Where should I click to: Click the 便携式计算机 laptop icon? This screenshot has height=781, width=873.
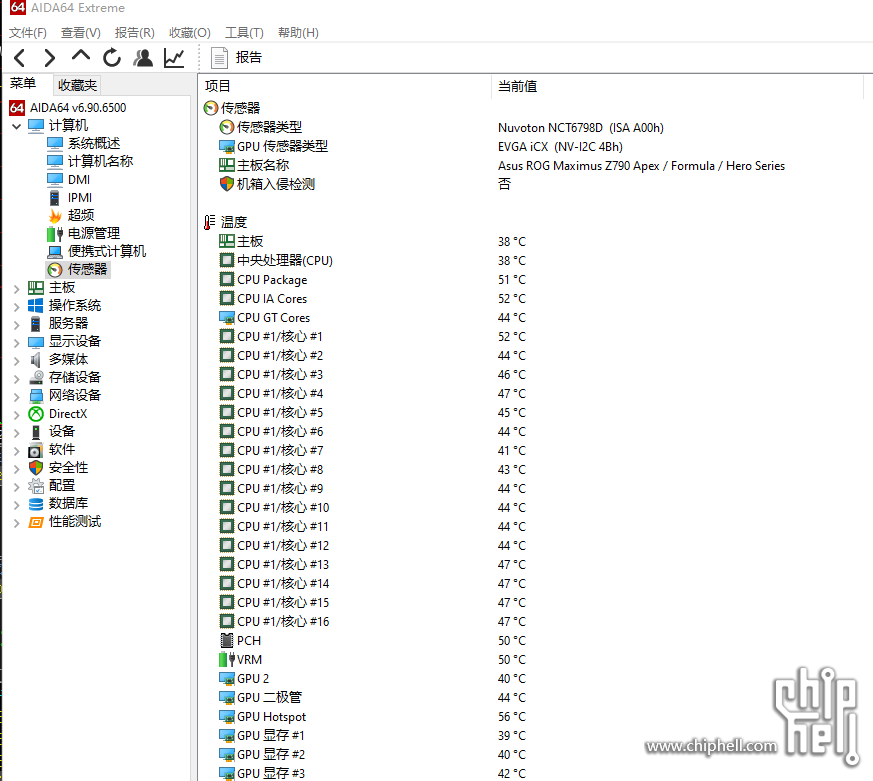point(55,252)
